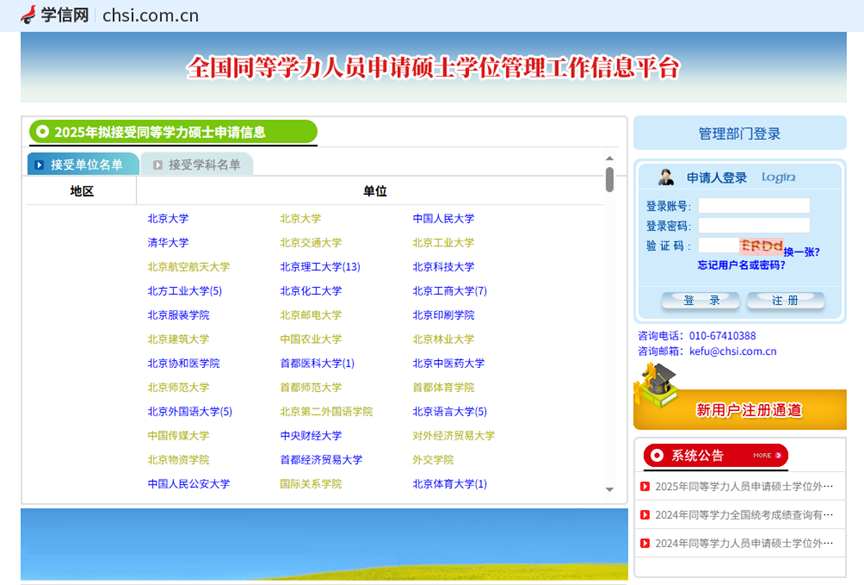Open the 北京语言大学(5) link
Viewport: 864px width, 585px height.
click(x=450, y=413)
